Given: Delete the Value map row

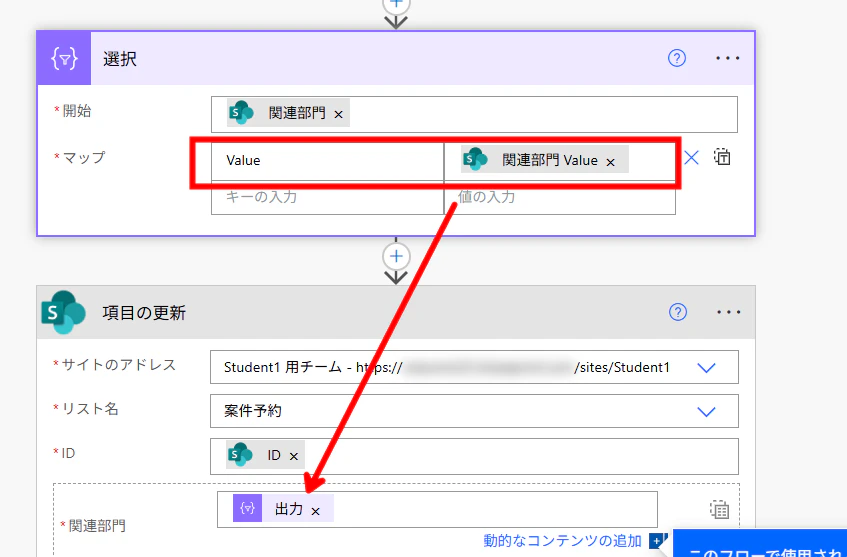Looking at the screenshot, I should point(691,158).
